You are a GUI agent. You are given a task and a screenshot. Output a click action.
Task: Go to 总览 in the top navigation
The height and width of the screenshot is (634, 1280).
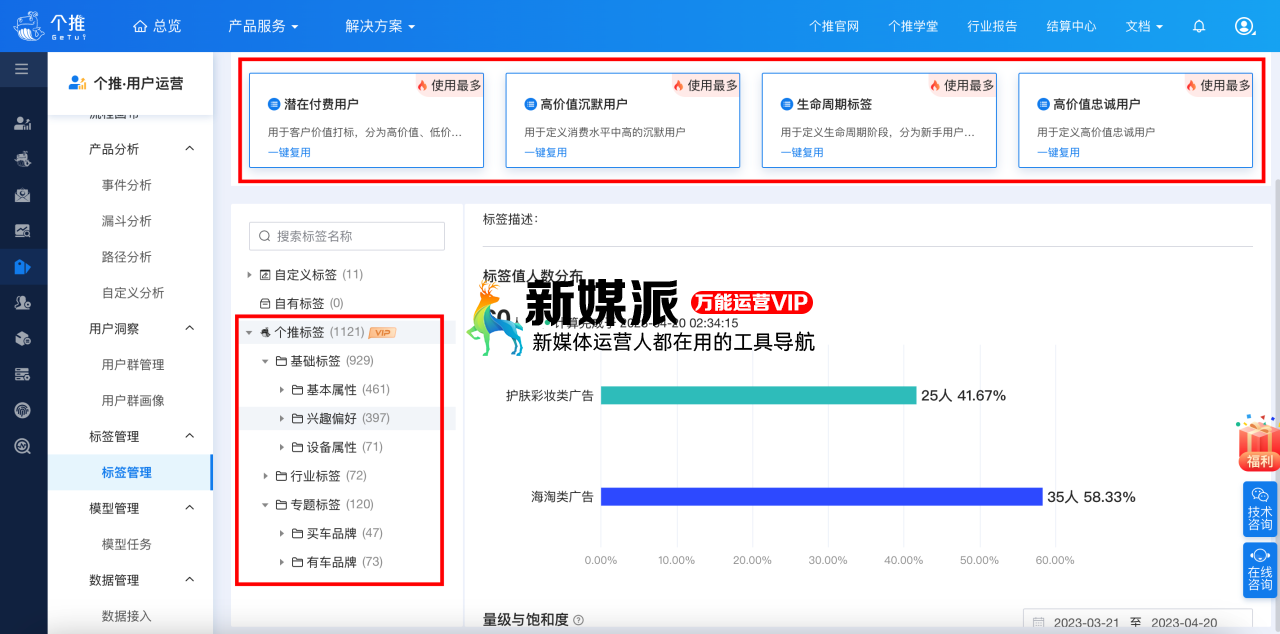[157, 26]
